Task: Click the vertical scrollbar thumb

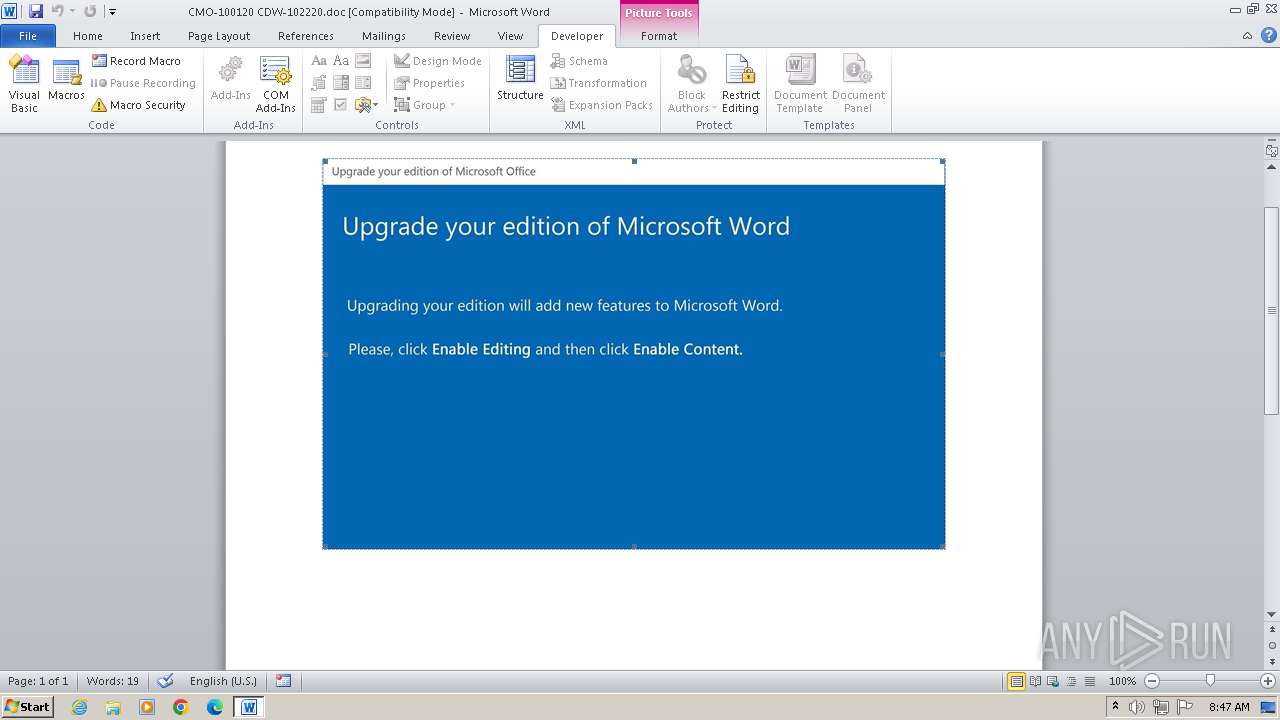Action: (x=1272, y=310)
